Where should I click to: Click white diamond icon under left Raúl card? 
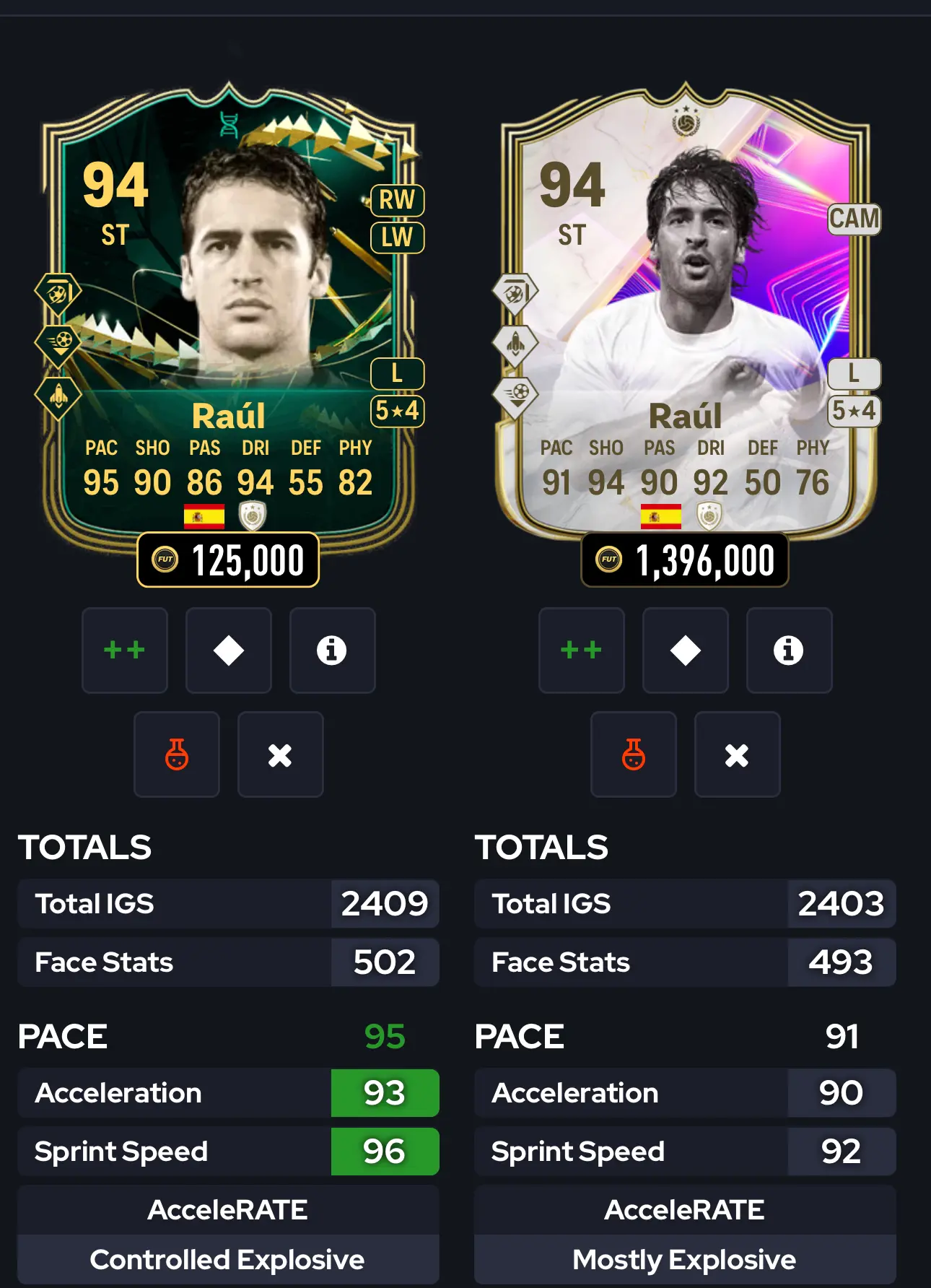(229, 650)
